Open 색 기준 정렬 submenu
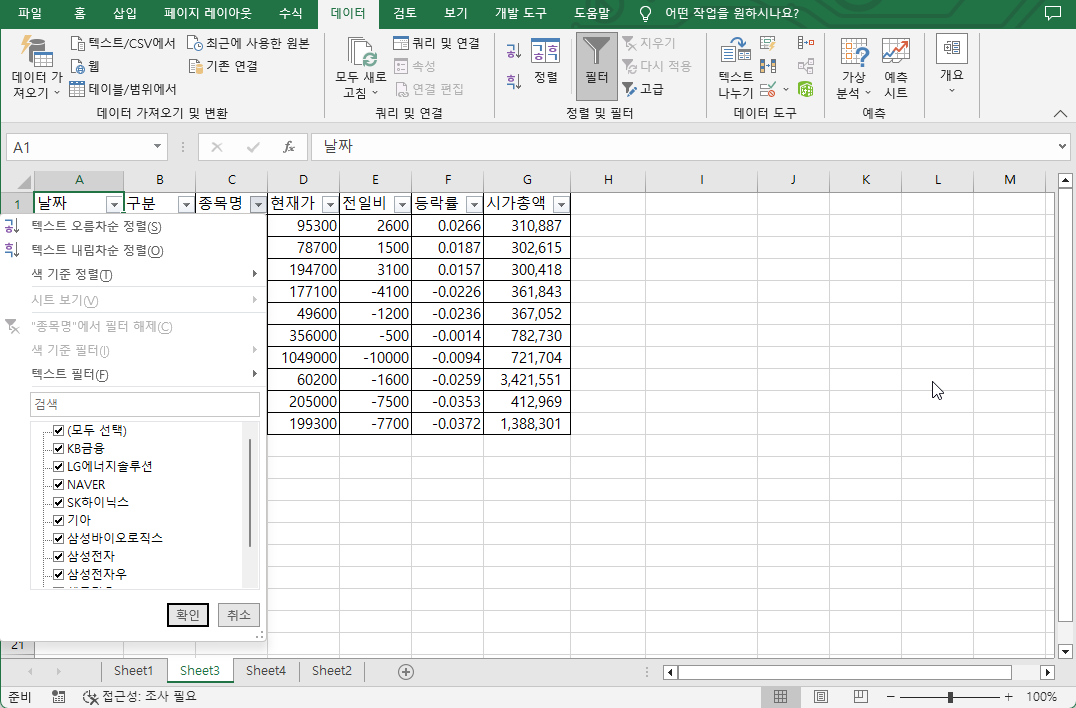This screenshot has width=1076, height=708. coord(134,274)
